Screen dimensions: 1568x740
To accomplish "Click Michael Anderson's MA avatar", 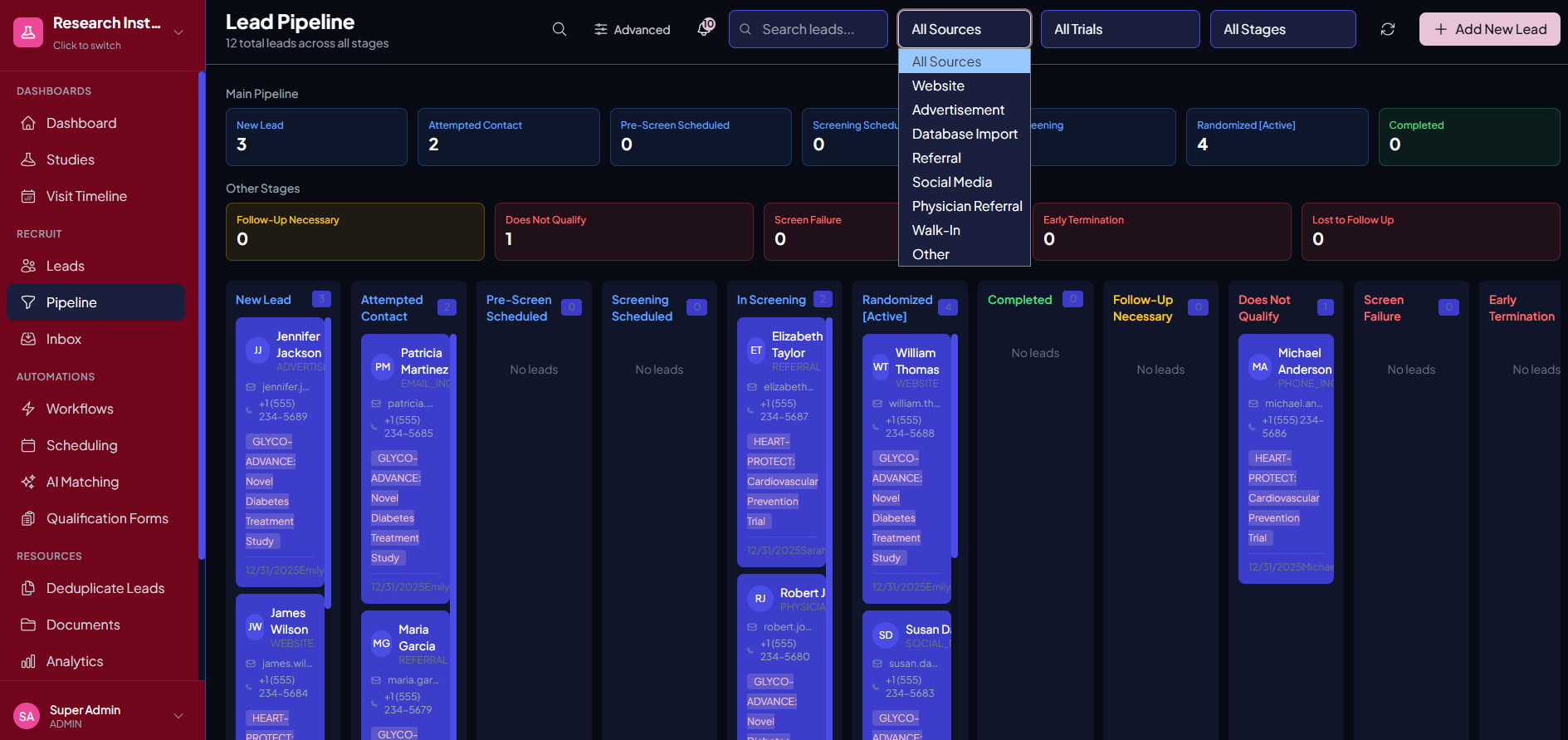I will (x=1260, y=367).
